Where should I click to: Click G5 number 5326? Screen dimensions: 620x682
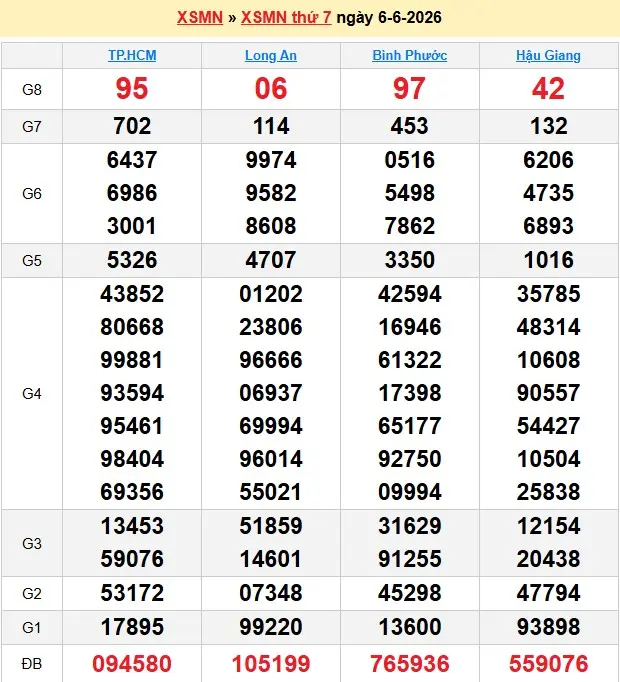[x=132, y=260]
